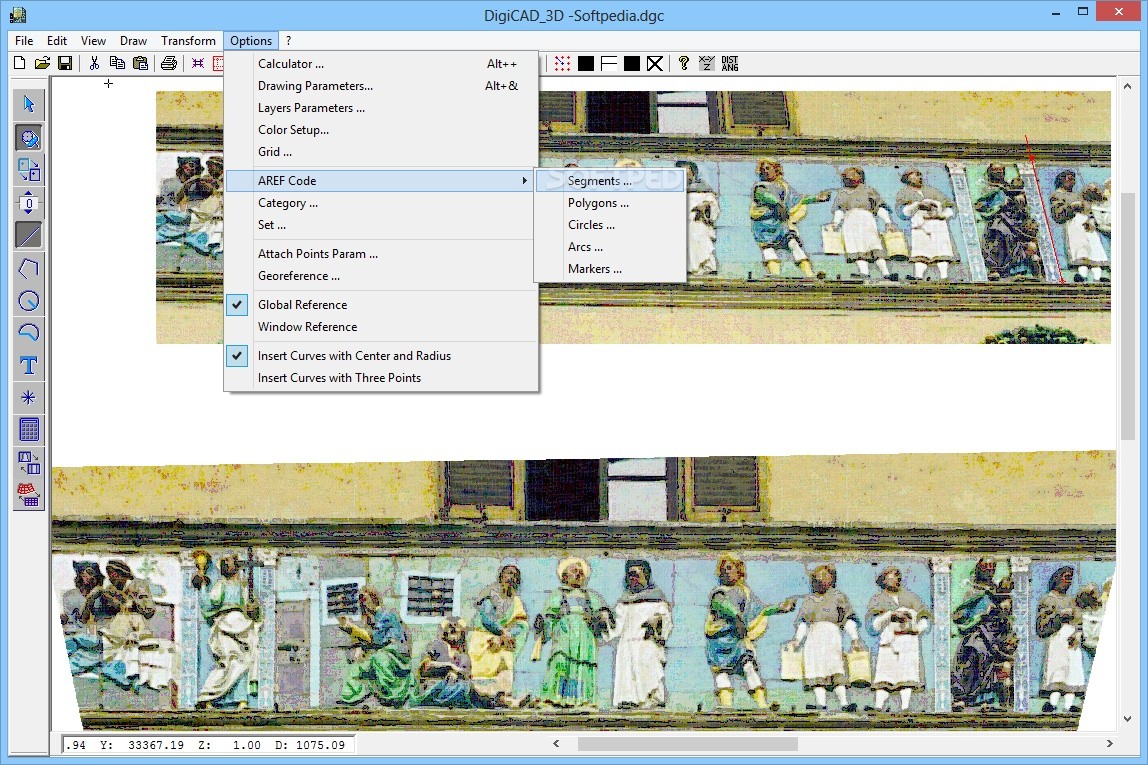Viewport: 1148px width, 765px height.
Task: Click the red mesh-to-grid transform tool
Action: tap(29, 495)
